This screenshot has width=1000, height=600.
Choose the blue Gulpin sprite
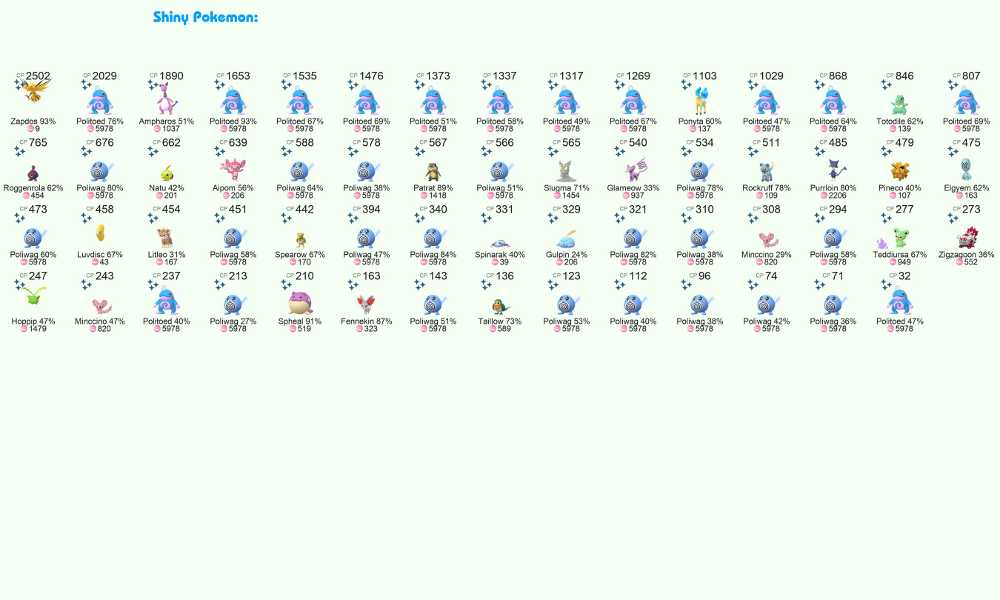(x=567, y=239)
